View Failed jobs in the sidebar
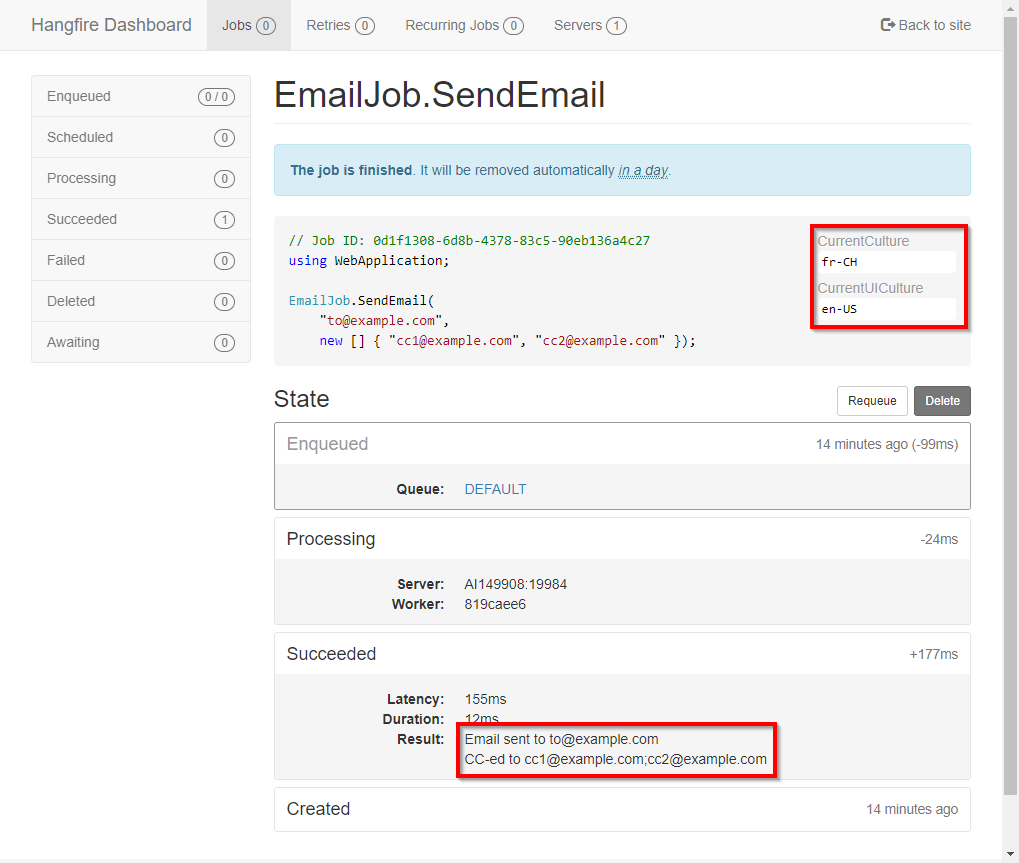1019x863 pixels. (x=141, y=260)
